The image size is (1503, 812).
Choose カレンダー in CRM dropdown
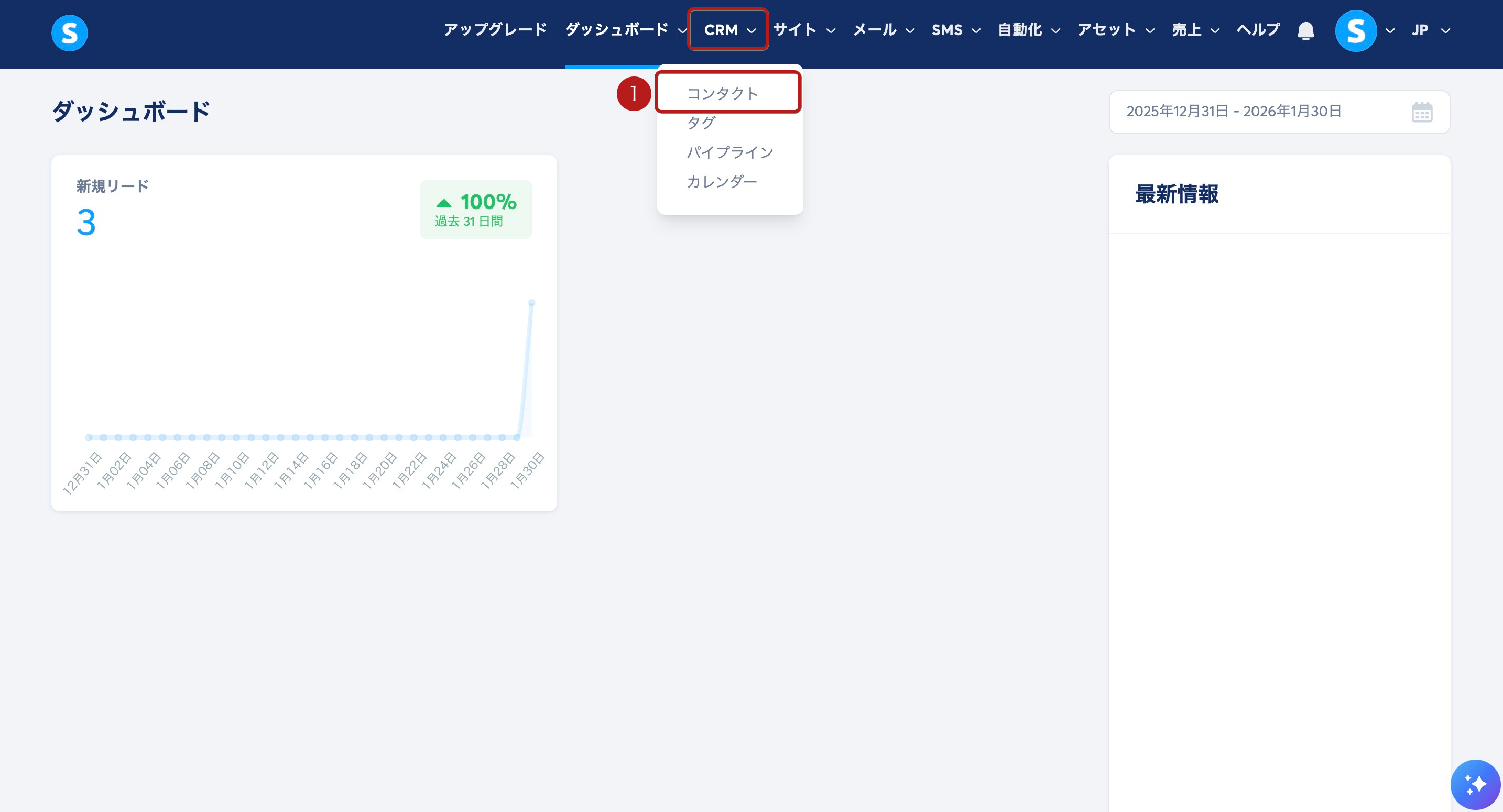point(722,181)
